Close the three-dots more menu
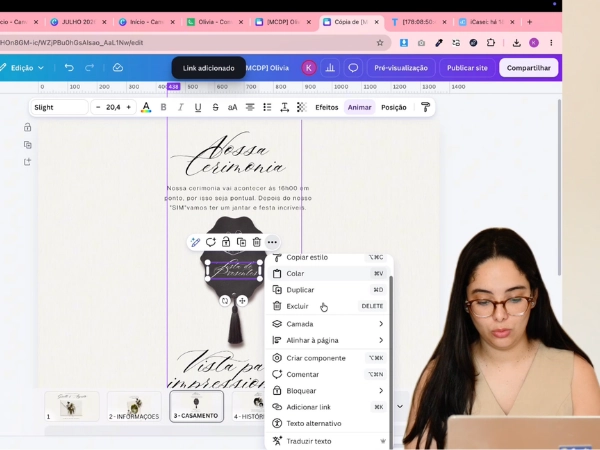 [x=272, y=242]
